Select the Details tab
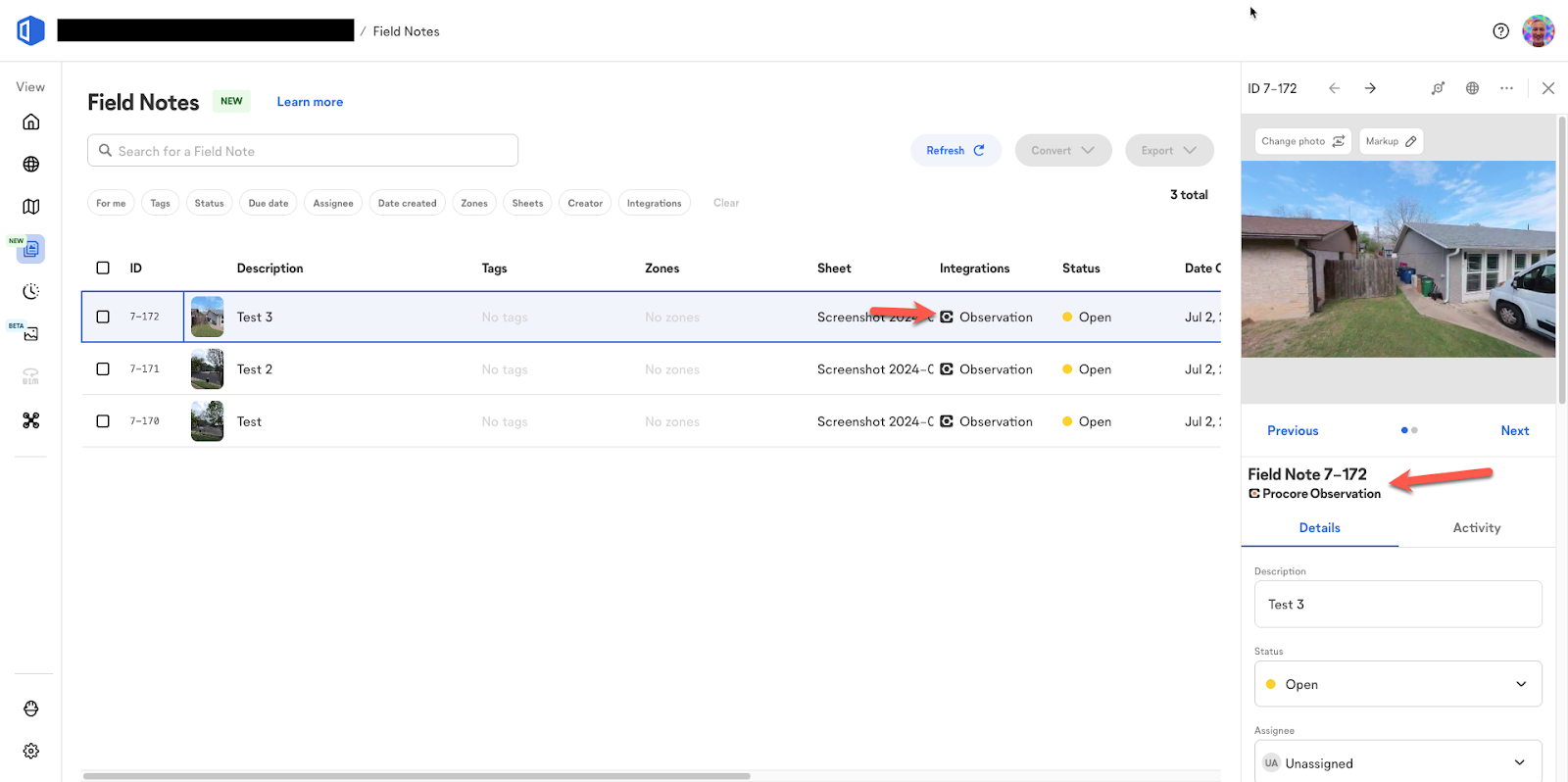 pos(1319,528)
